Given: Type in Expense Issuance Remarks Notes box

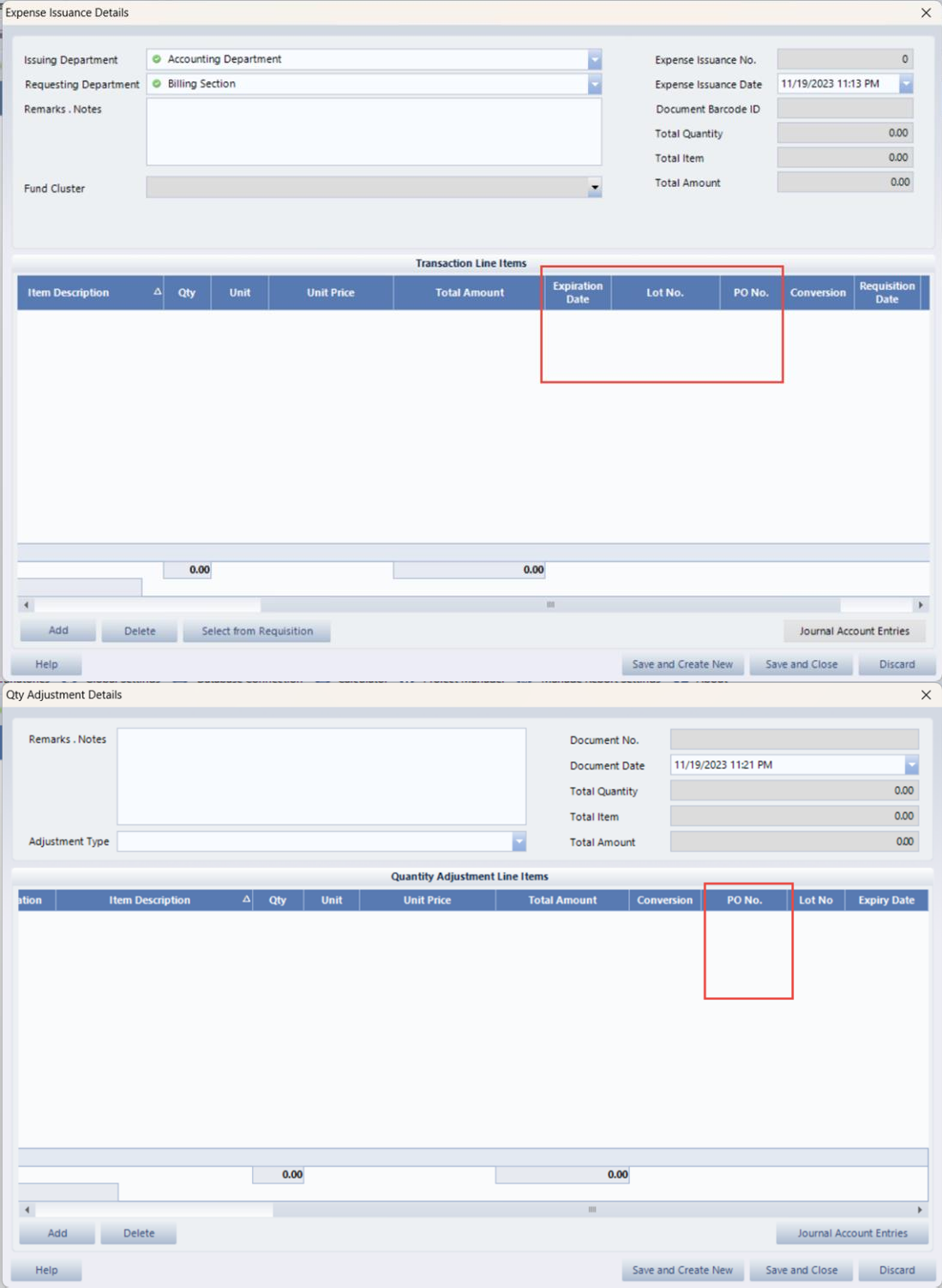Looking at the screenshot, I should (x=374, y=131).
